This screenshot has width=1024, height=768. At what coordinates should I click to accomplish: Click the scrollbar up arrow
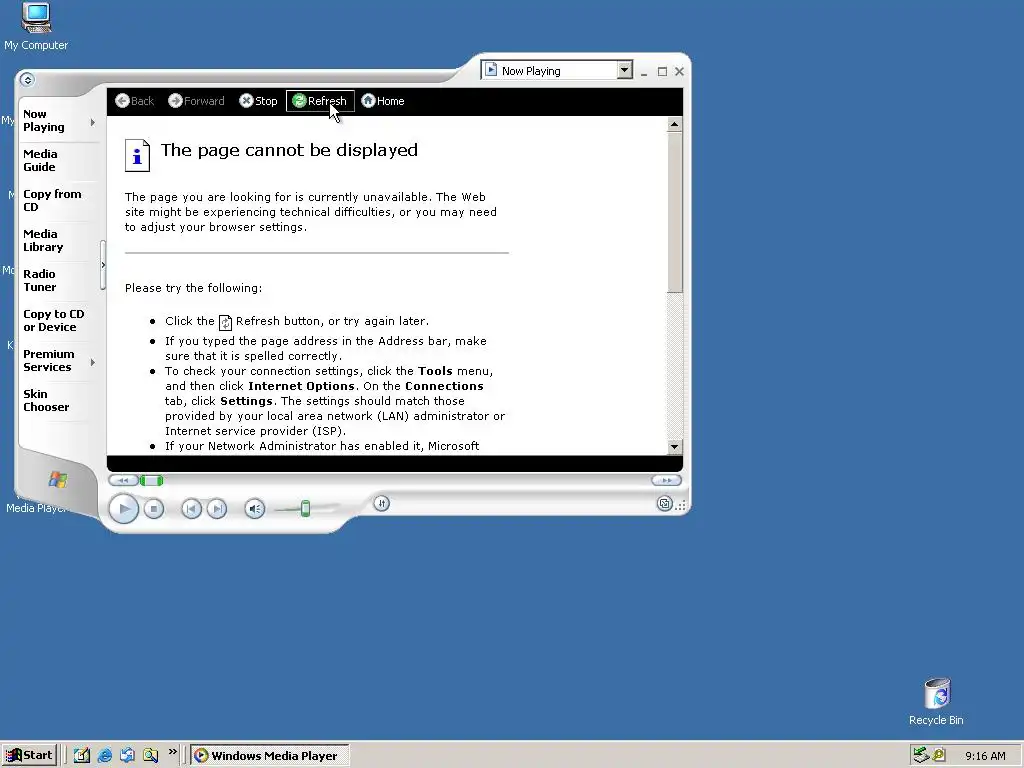click(x=675, y=124)
